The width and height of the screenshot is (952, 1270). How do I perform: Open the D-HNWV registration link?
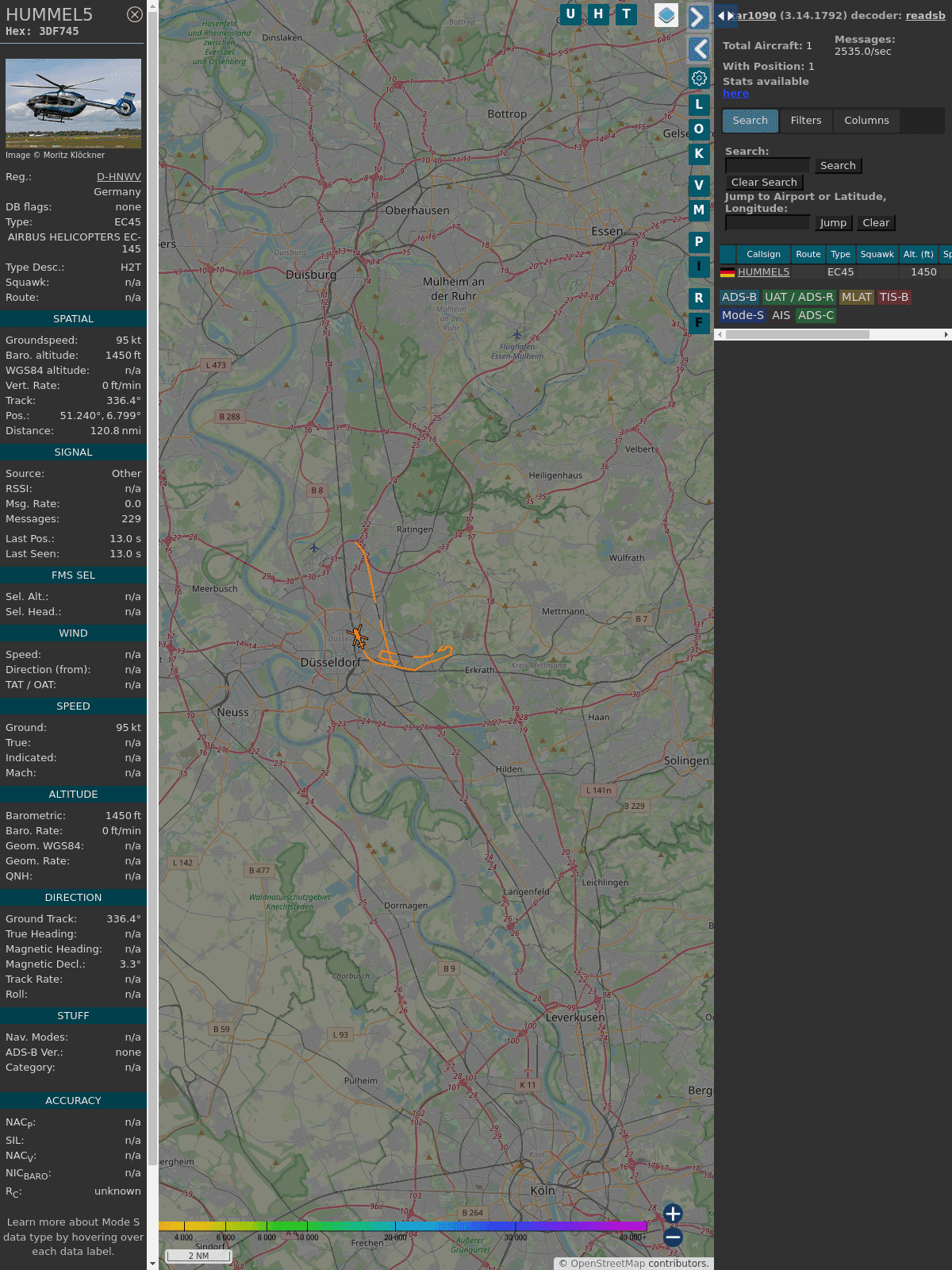pyautogui.click(x=118, y=177)
